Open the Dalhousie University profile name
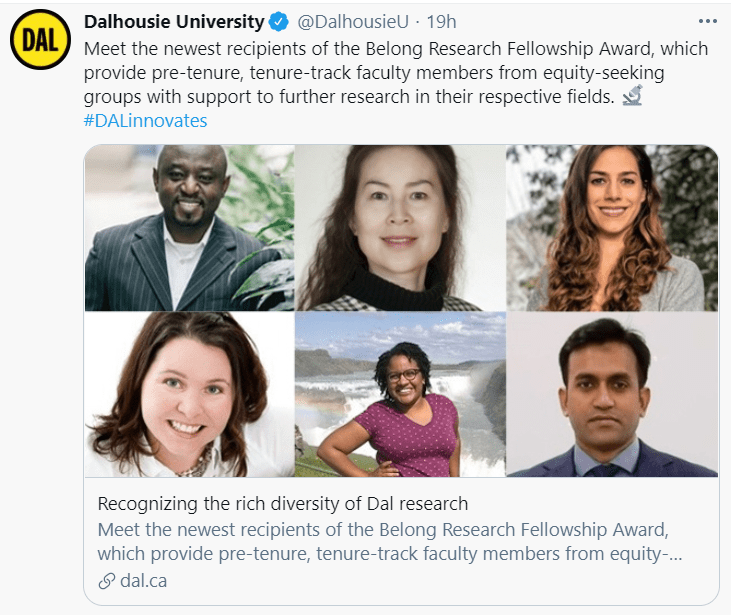The image size is (731, 615). click(x=174, y=22)
